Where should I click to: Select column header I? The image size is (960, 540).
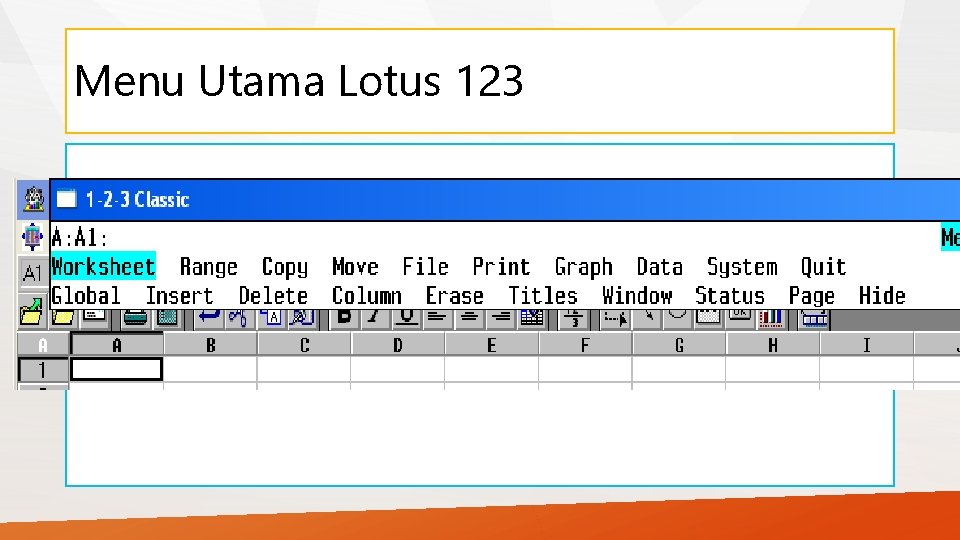click(866, 345)
